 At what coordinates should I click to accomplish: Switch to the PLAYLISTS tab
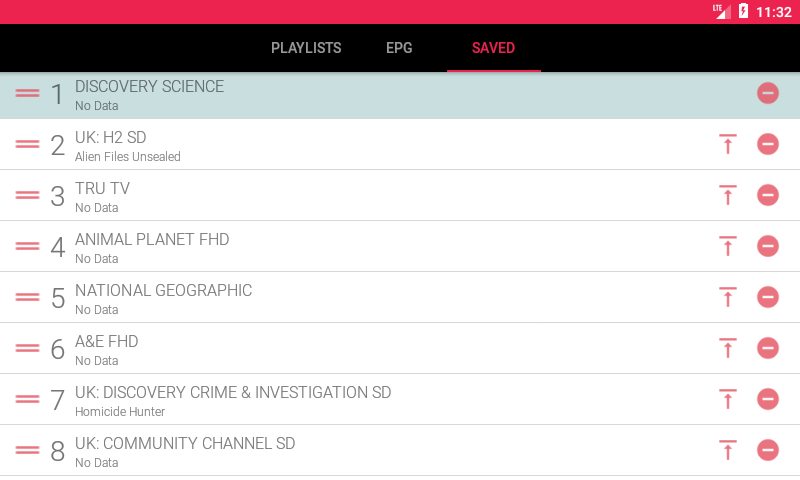click(x=306, y=48)
